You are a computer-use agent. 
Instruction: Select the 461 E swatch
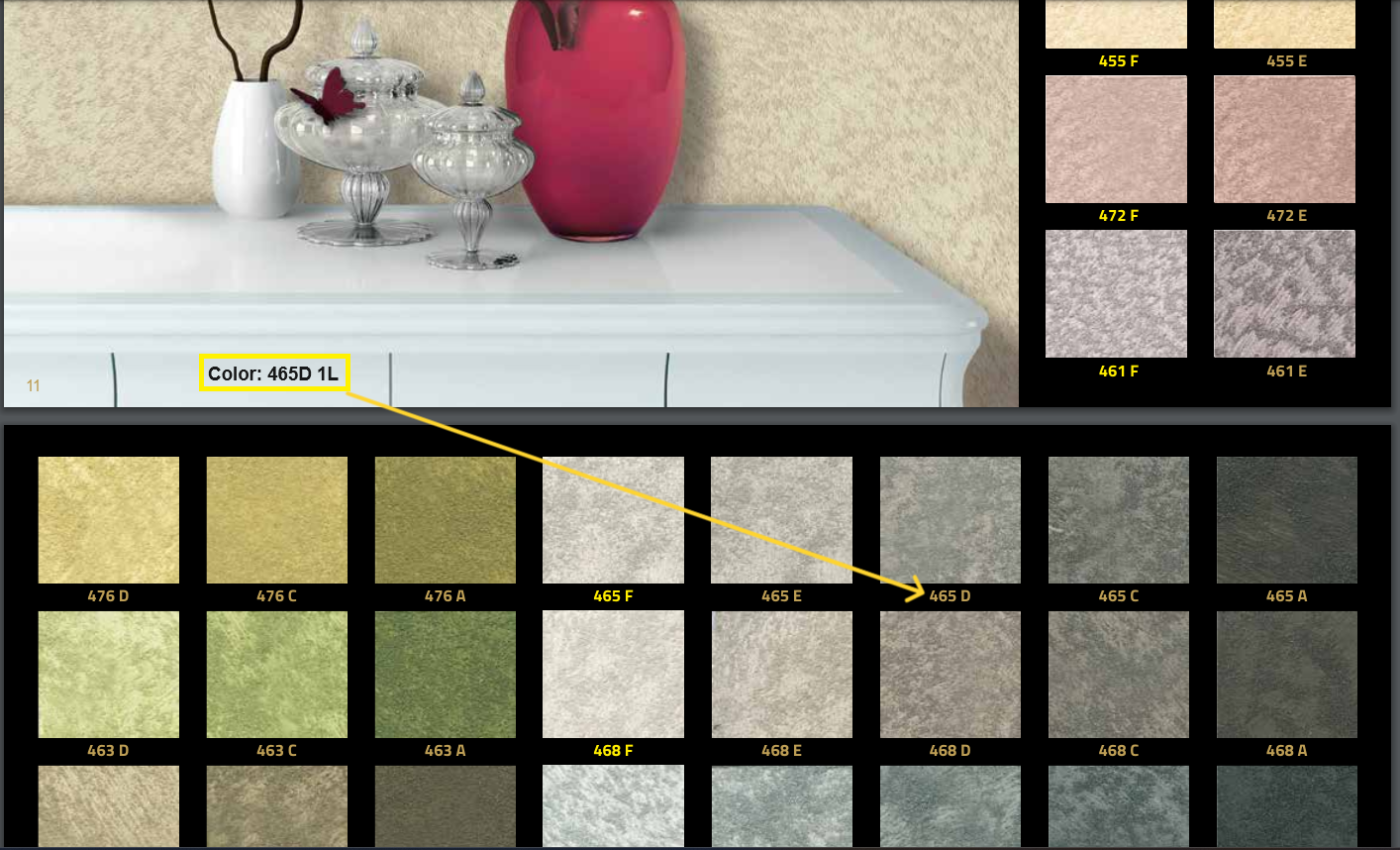1284,294
